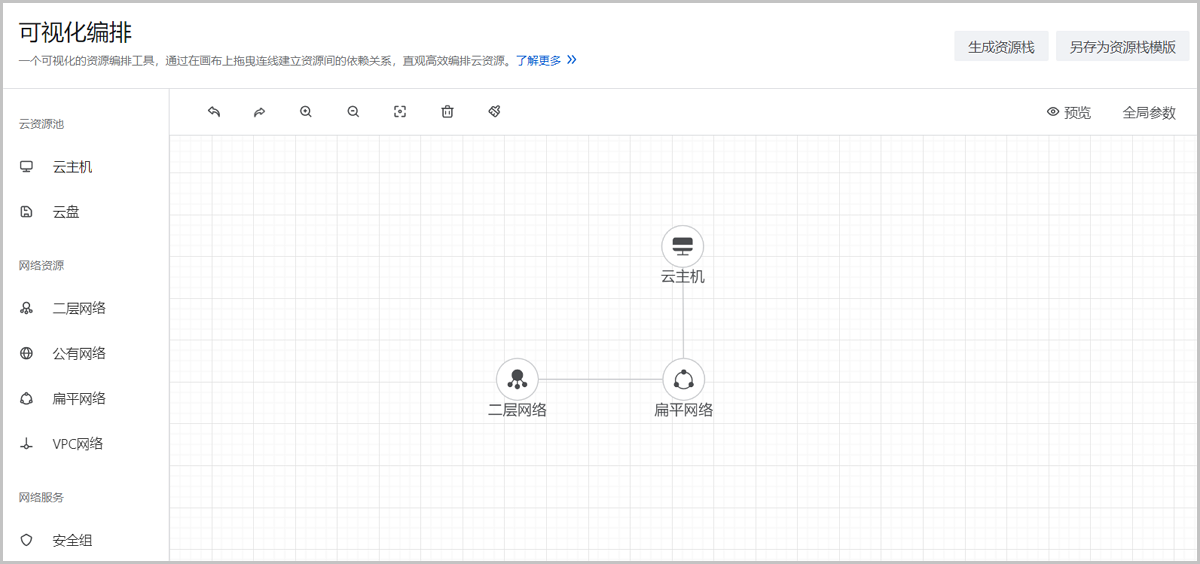Click the 生成资源栈 button
Viewport: 1200px width, 564px height.
[1001, 47]
